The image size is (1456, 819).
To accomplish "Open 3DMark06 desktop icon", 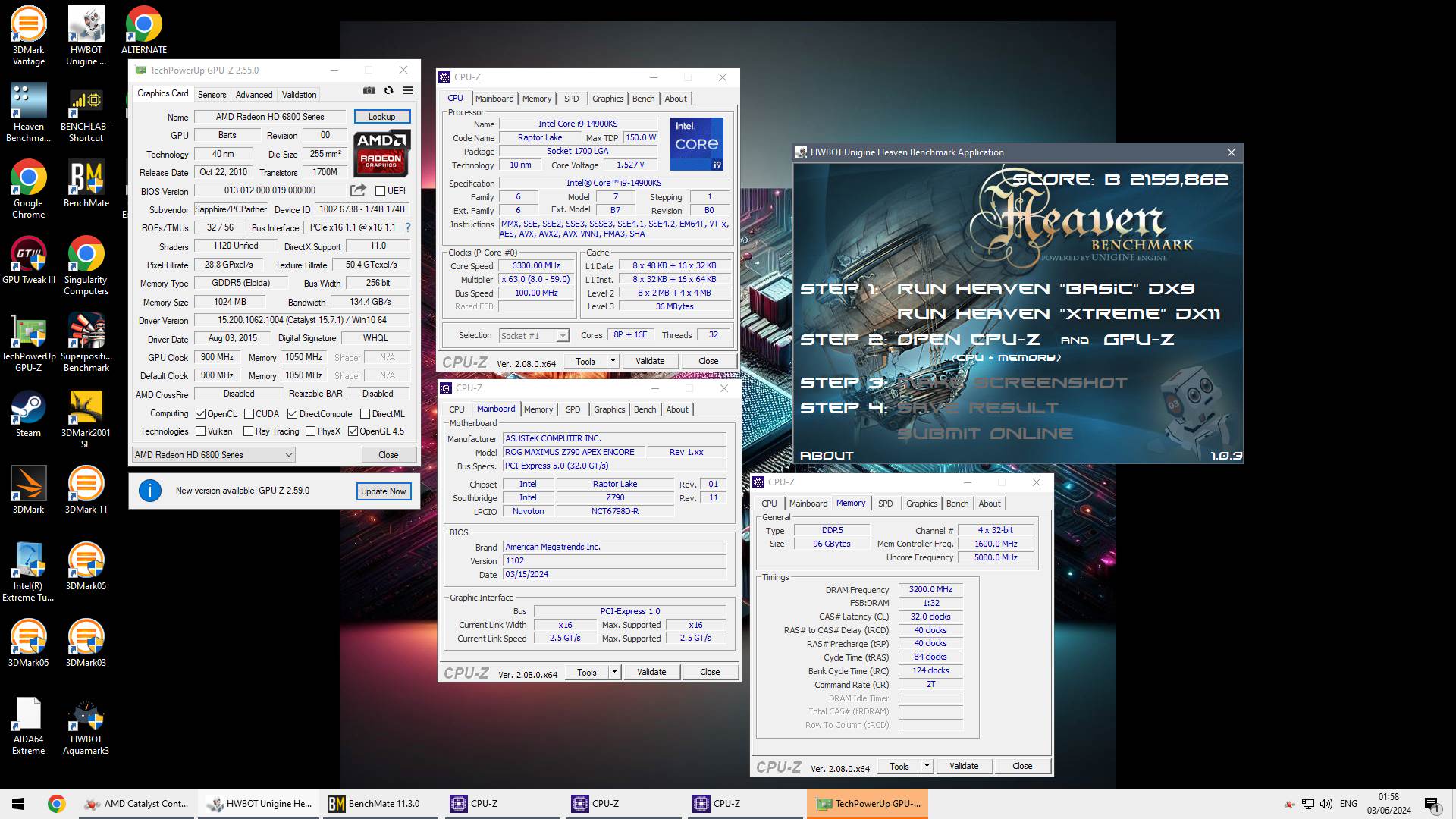I will (28, 643).
